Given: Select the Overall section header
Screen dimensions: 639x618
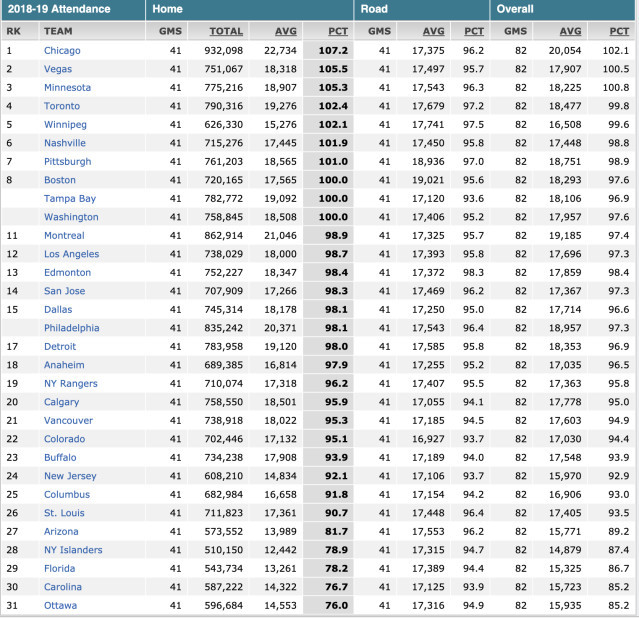Looking at the screenshot, I should point(515,9).
